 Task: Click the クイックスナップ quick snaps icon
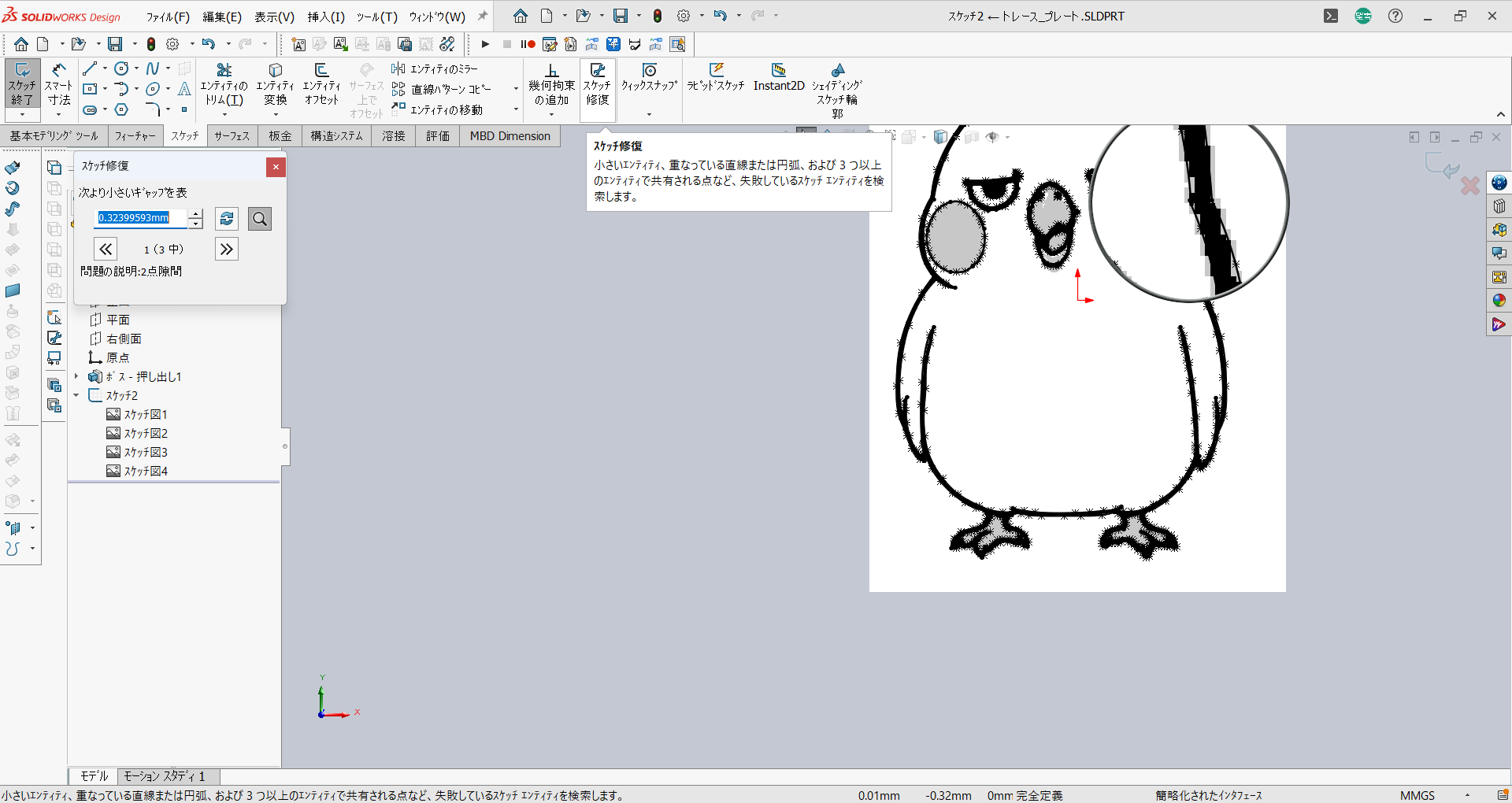650,77
